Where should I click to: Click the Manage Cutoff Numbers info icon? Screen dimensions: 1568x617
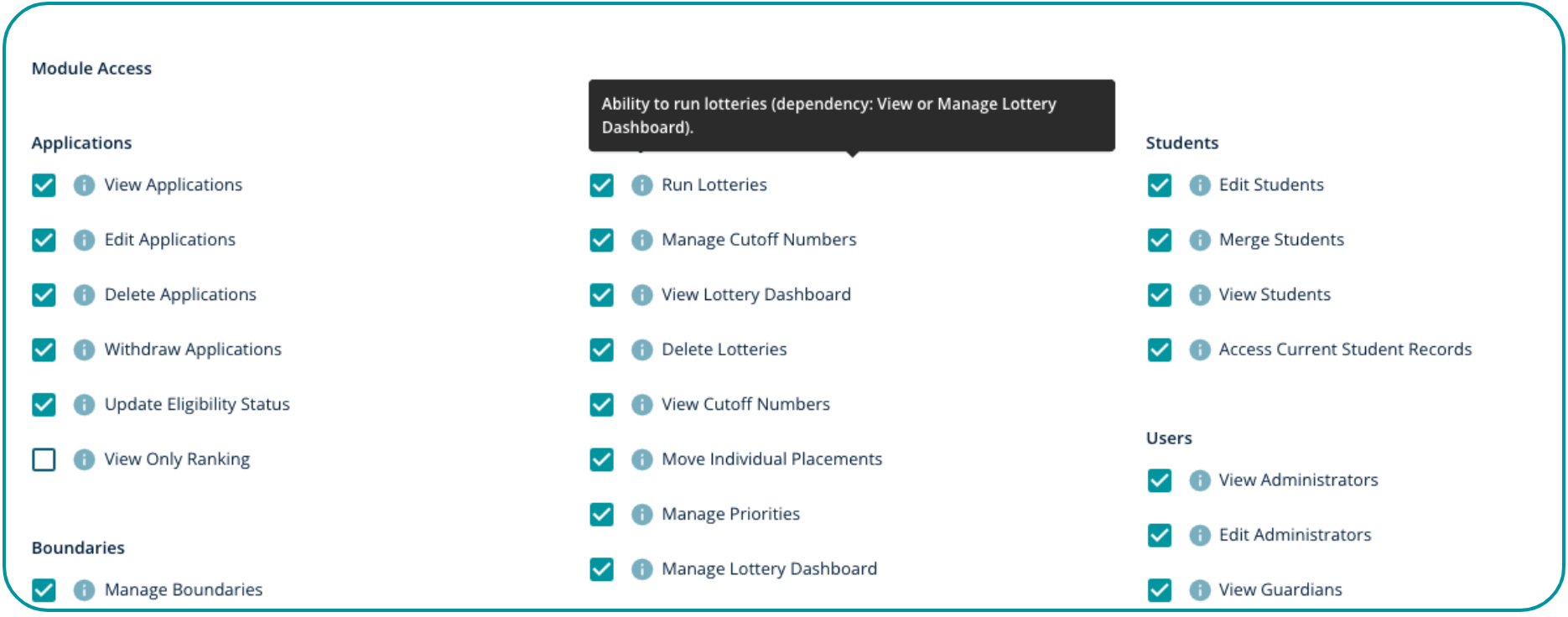(641, 241)
